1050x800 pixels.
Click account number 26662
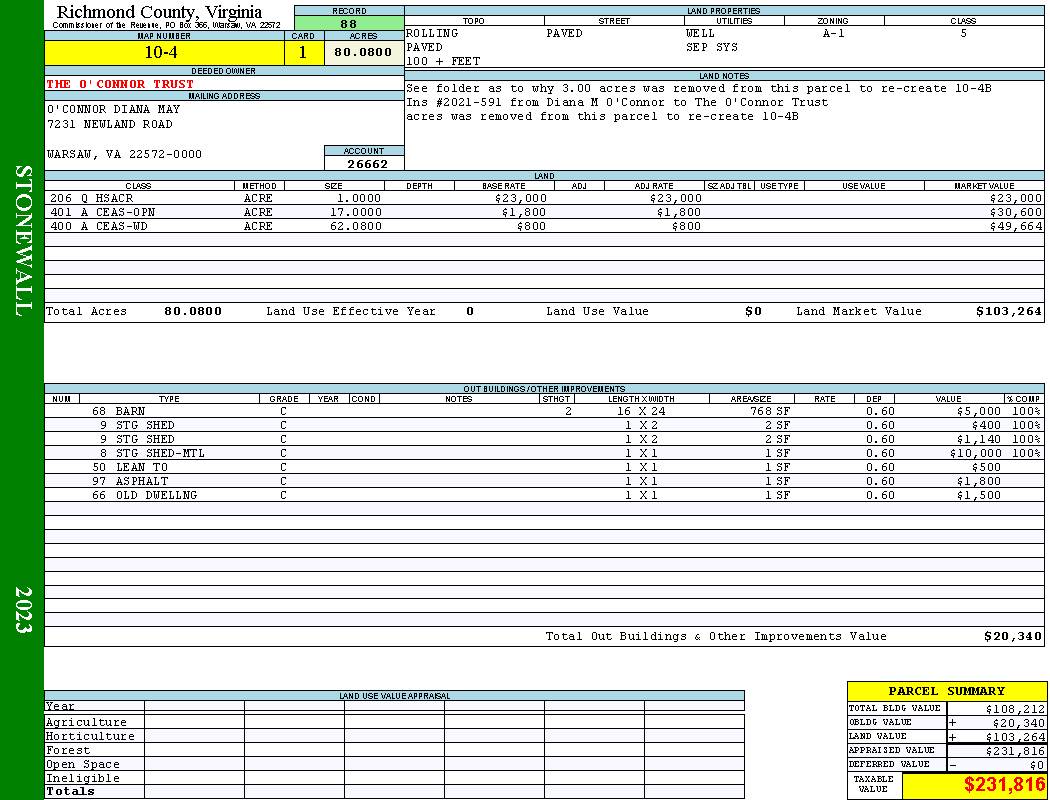coord(367,163)
